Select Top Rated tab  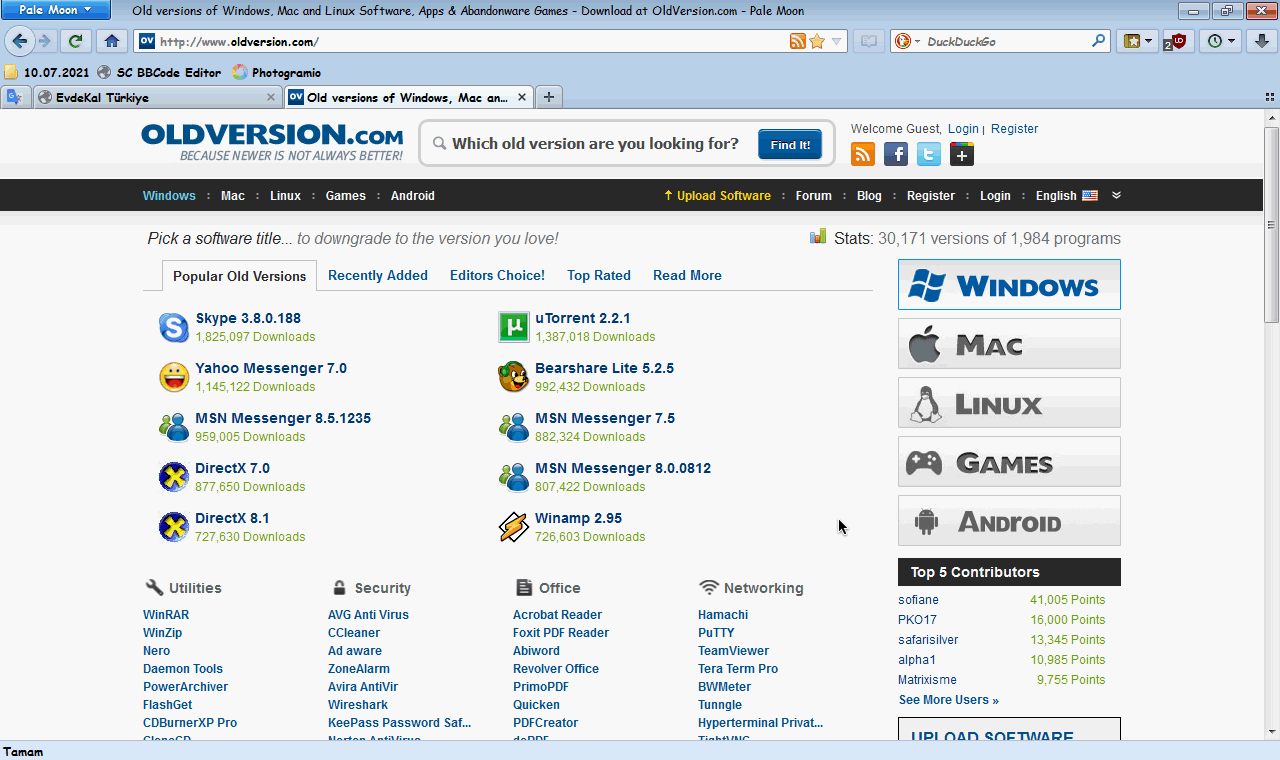tap(599, 275)
